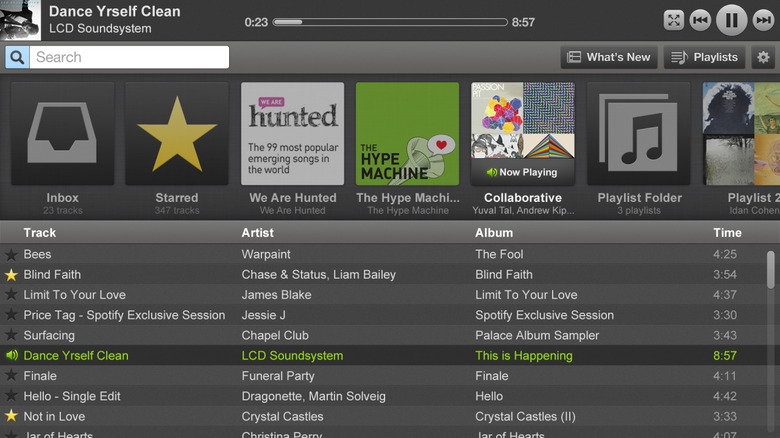Open settings via the gear icon
Viewport: 780px width, 438px height.
(763, 57)
